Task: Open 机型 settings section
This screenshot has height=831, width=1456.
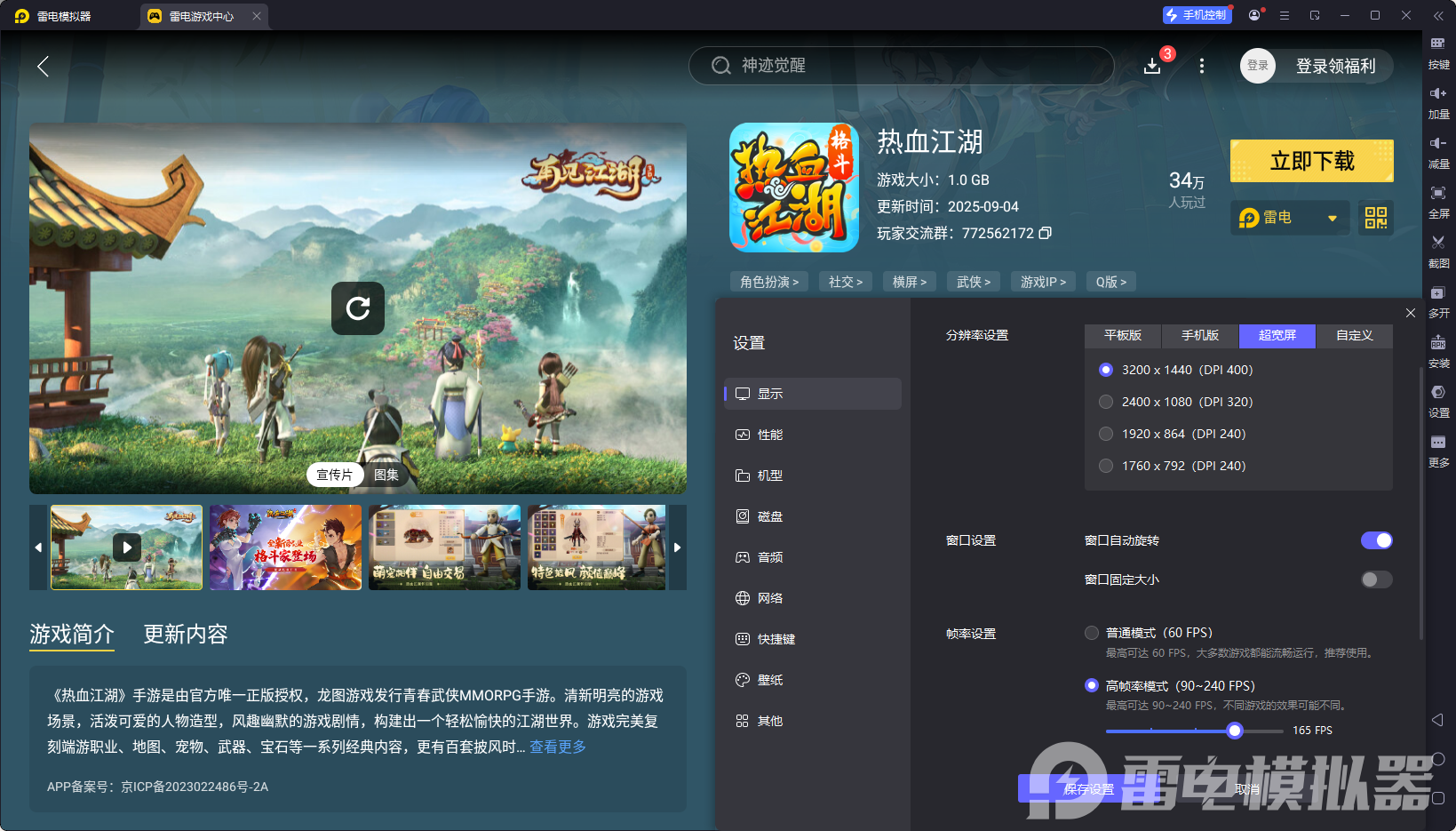Action: (x=813, y=475)
